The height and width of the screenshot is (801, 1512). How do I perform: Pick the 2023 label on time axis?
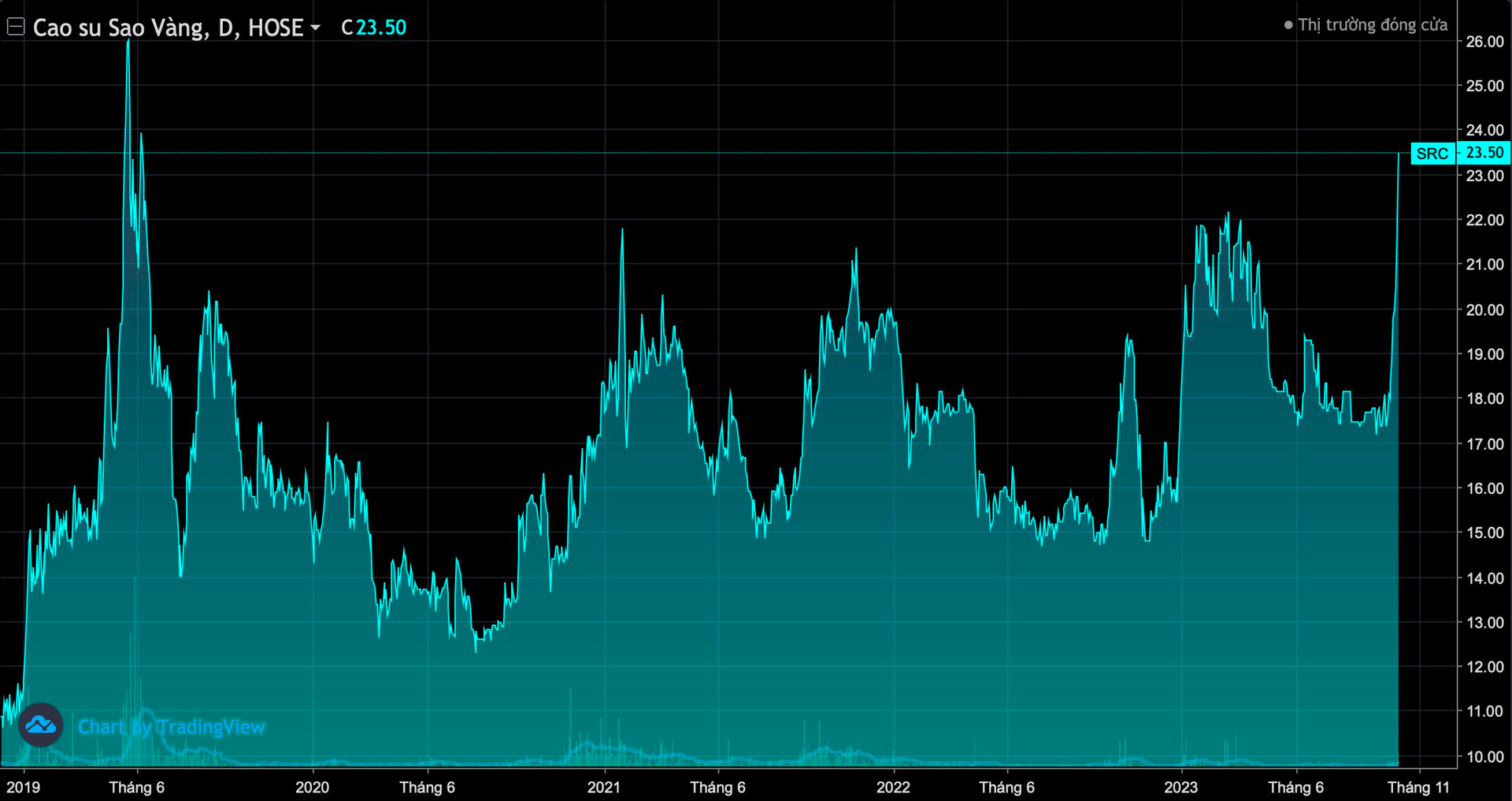point(1181,787)
